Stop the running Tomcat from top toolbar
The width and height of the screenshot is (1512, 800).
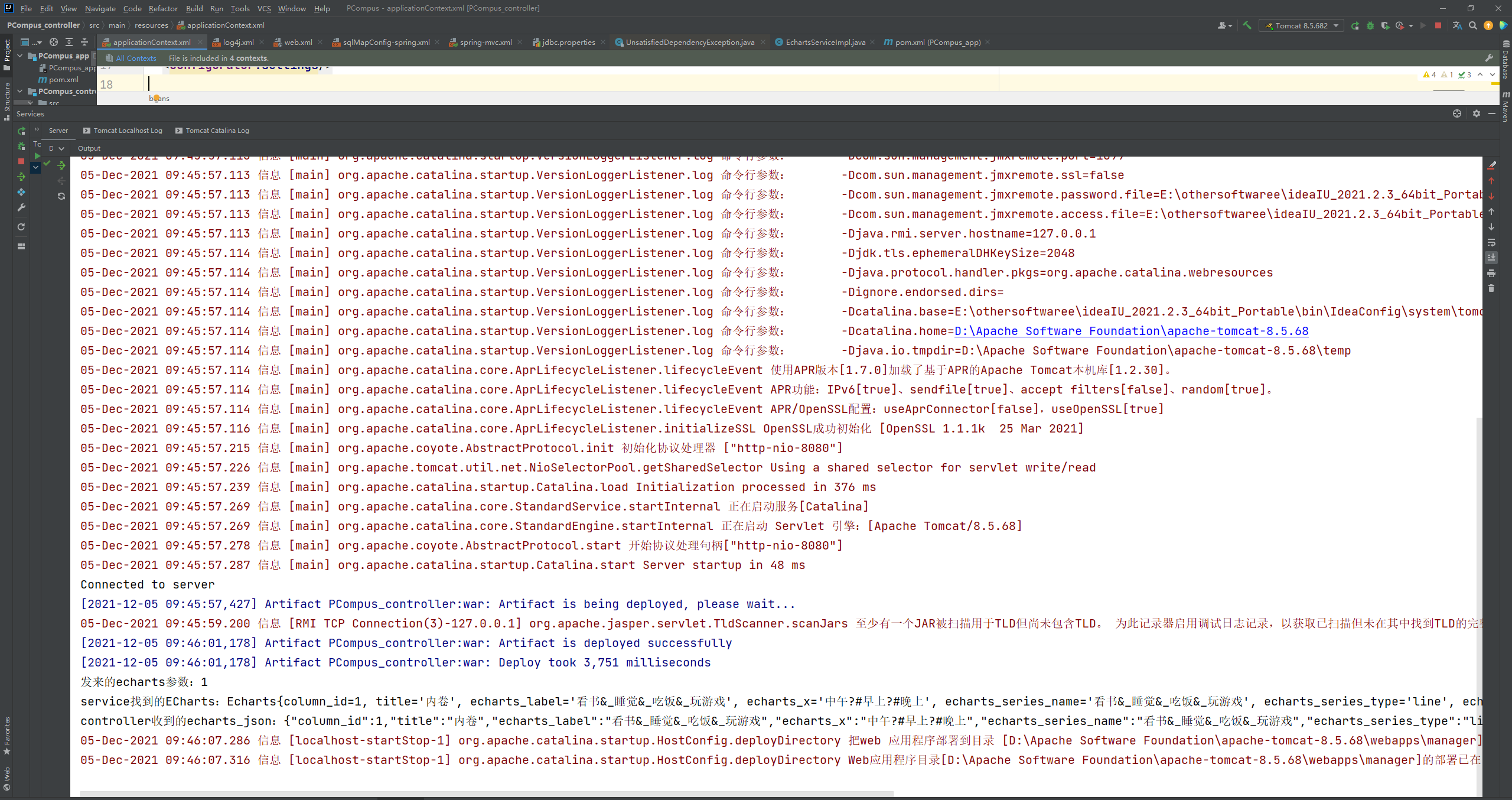(1438, 25)
